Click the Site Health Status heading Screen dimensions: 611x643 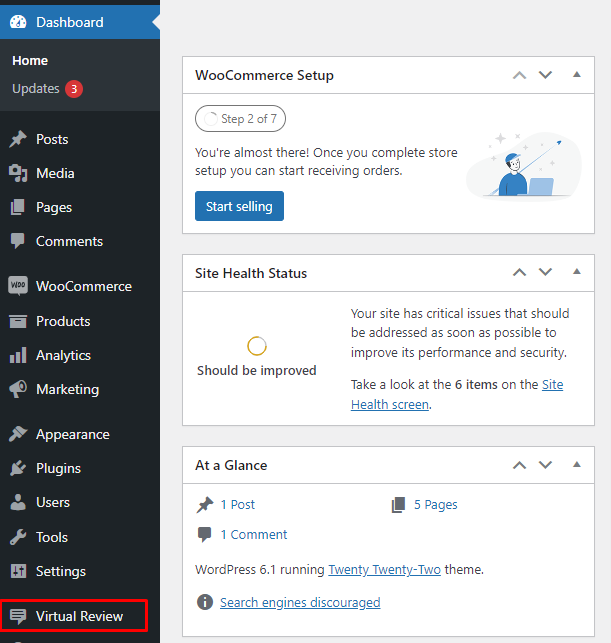point(251,274)
